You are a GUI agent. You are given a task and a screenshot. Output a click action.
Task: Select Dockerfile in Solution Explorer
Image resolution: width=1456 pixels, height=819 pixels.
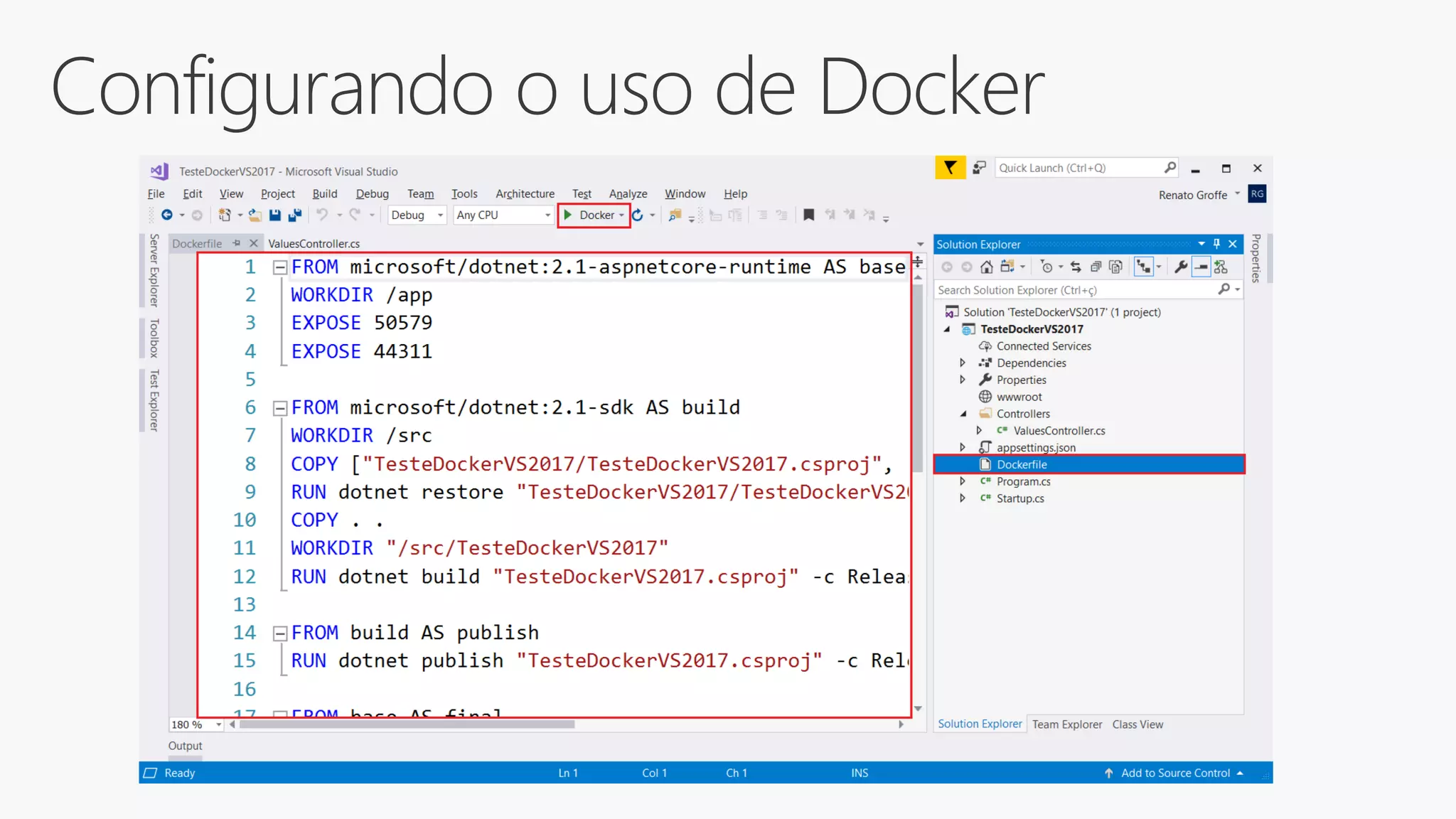coord(1089,464)
